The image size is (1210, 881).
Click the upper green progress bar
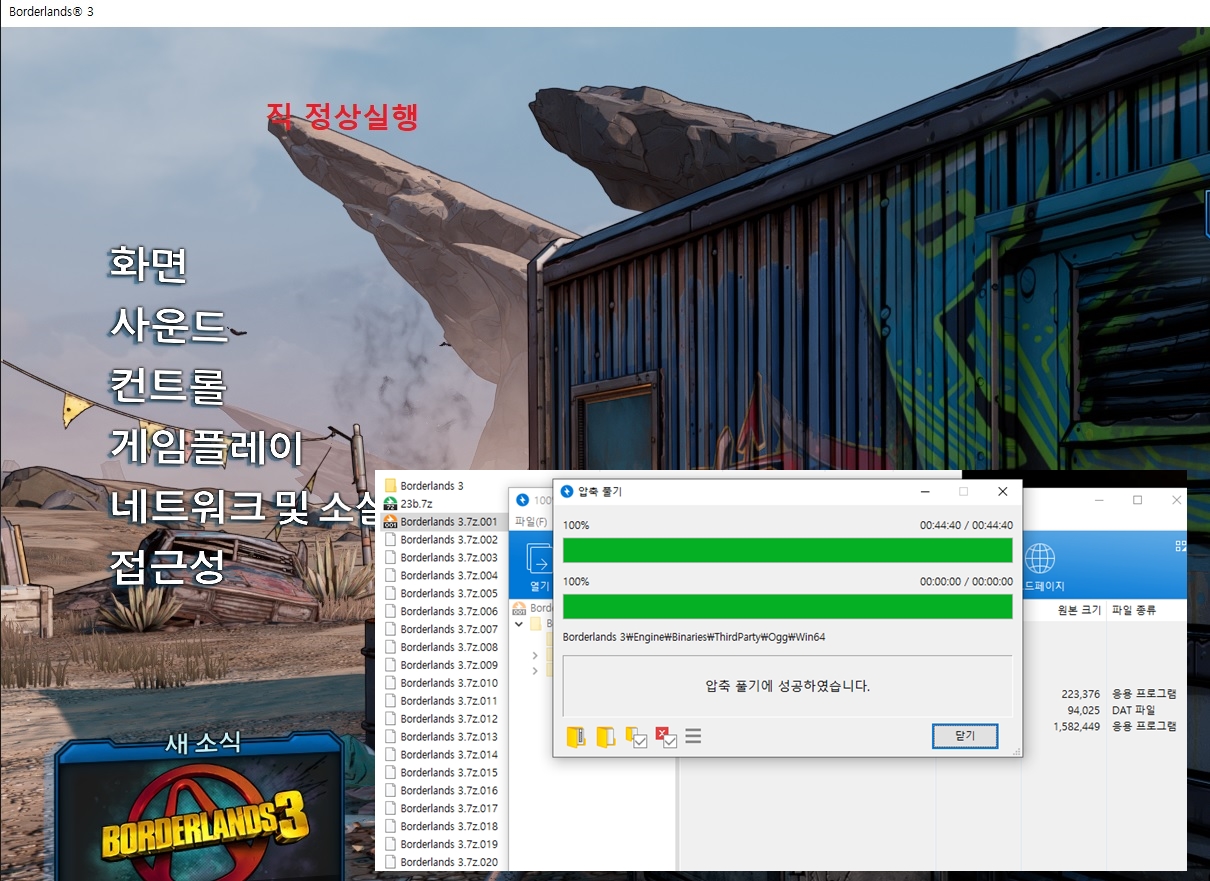pyautogui.click(x=788, y=551)
